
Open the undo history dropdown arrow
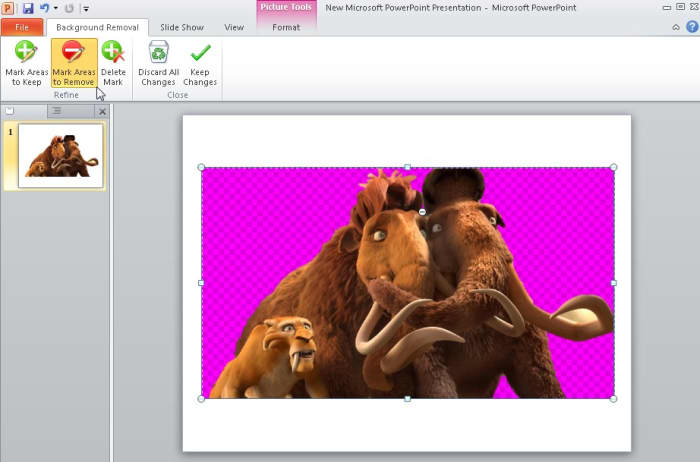point(55,8)
